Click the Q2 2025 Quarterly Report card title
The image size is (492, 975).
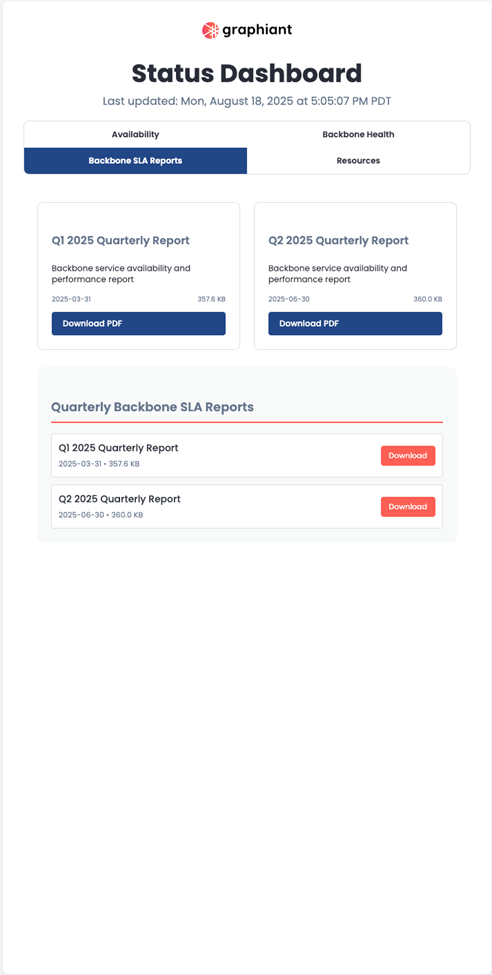pos(338,241)
